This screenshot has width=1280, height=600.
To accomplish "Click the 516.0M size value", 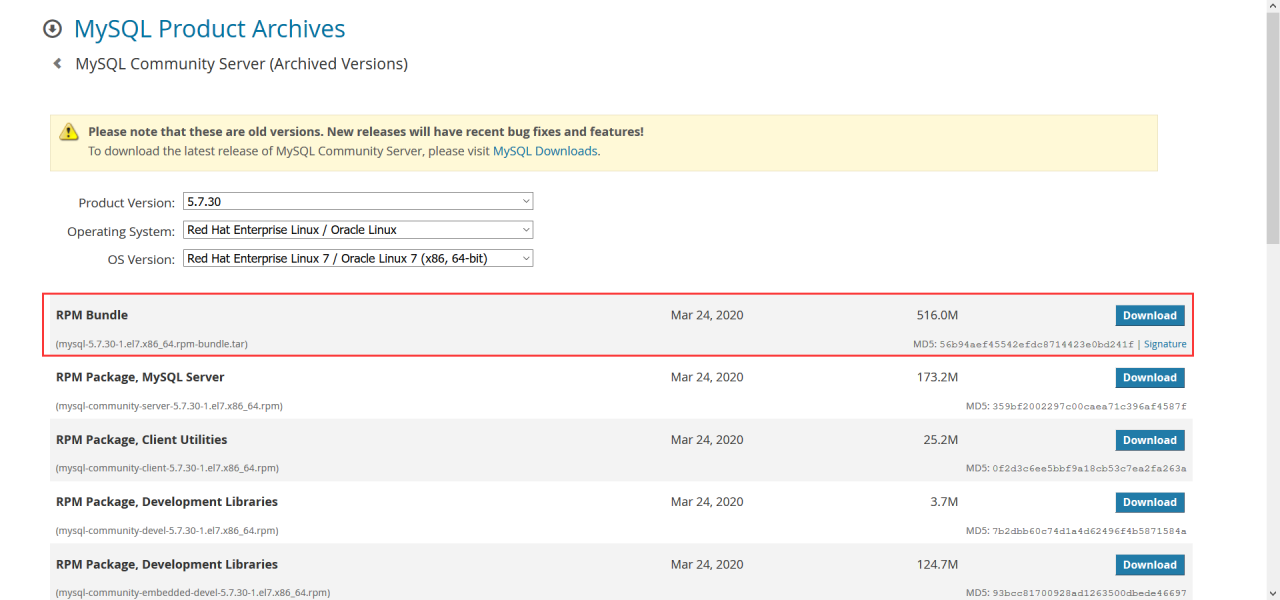I will pos(937,315).
